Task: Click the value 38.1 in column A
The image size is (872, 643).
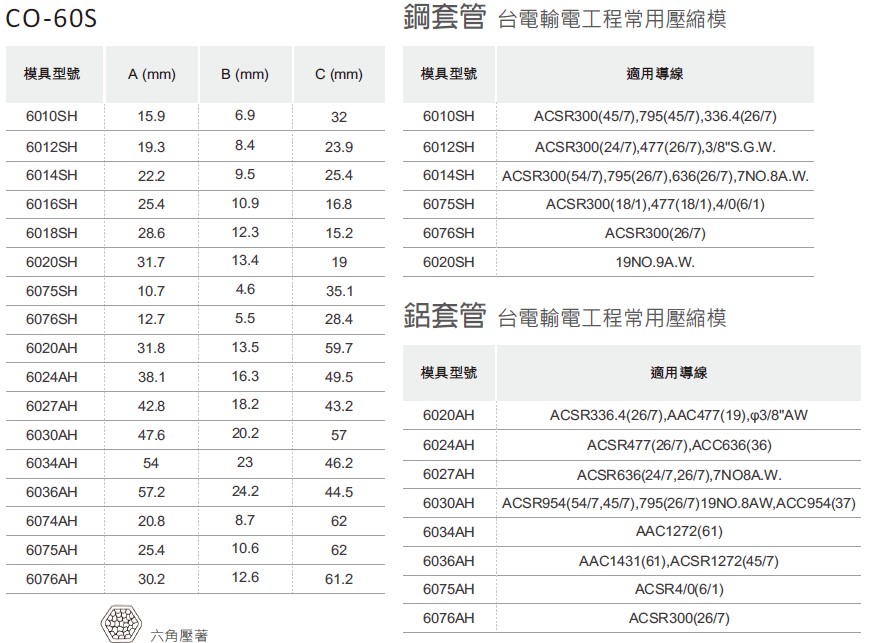Action: [x=151, y=377]
